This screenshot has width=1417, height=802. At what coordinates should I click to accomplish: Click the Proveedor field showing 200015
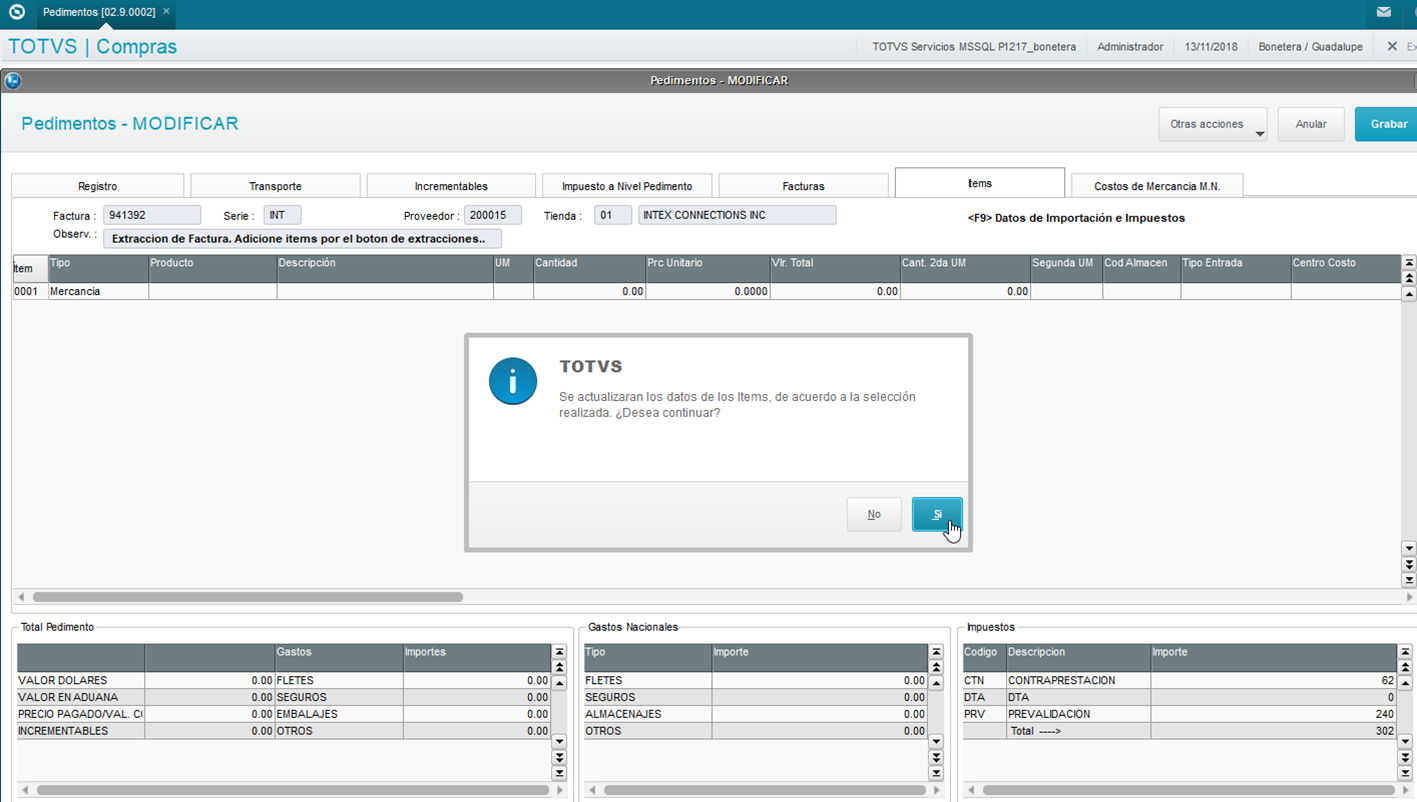click(x=493, y=215)
